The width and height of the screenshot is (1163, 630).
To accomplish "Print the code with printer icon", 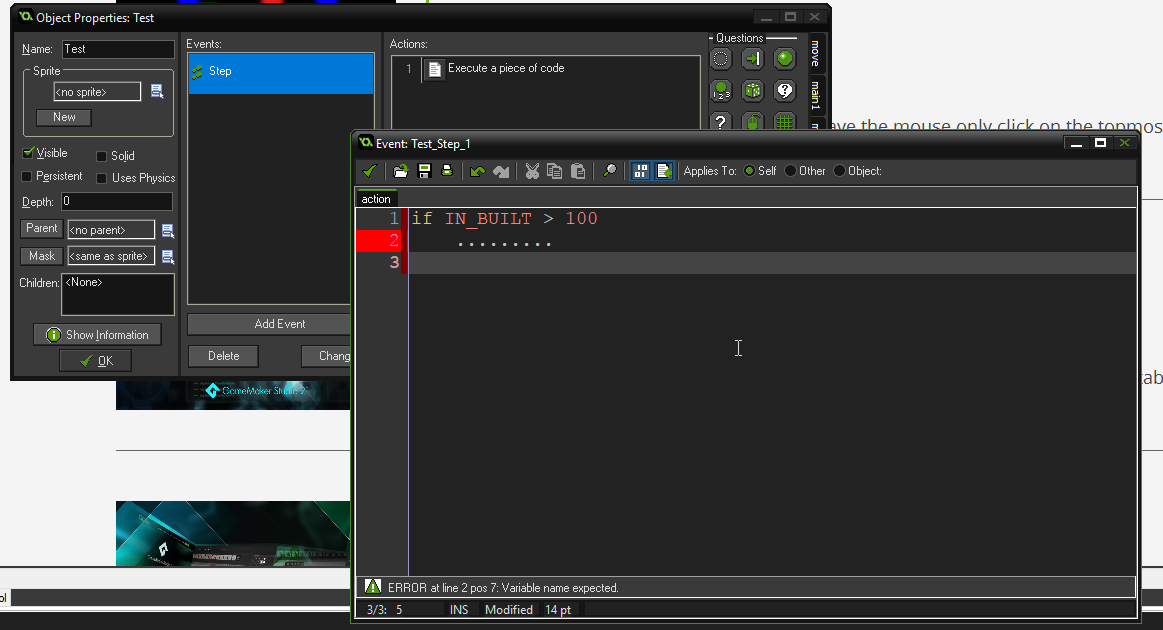I will coord(447,171).
